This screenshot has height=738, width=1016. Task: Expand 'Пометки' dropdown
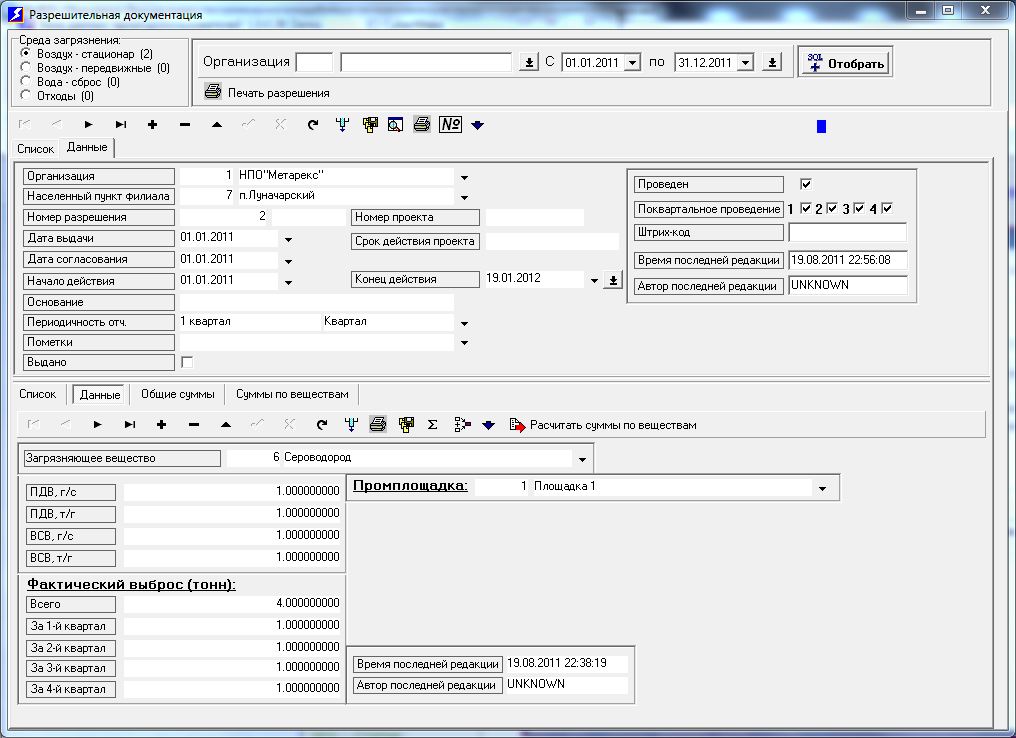point(464,343)
